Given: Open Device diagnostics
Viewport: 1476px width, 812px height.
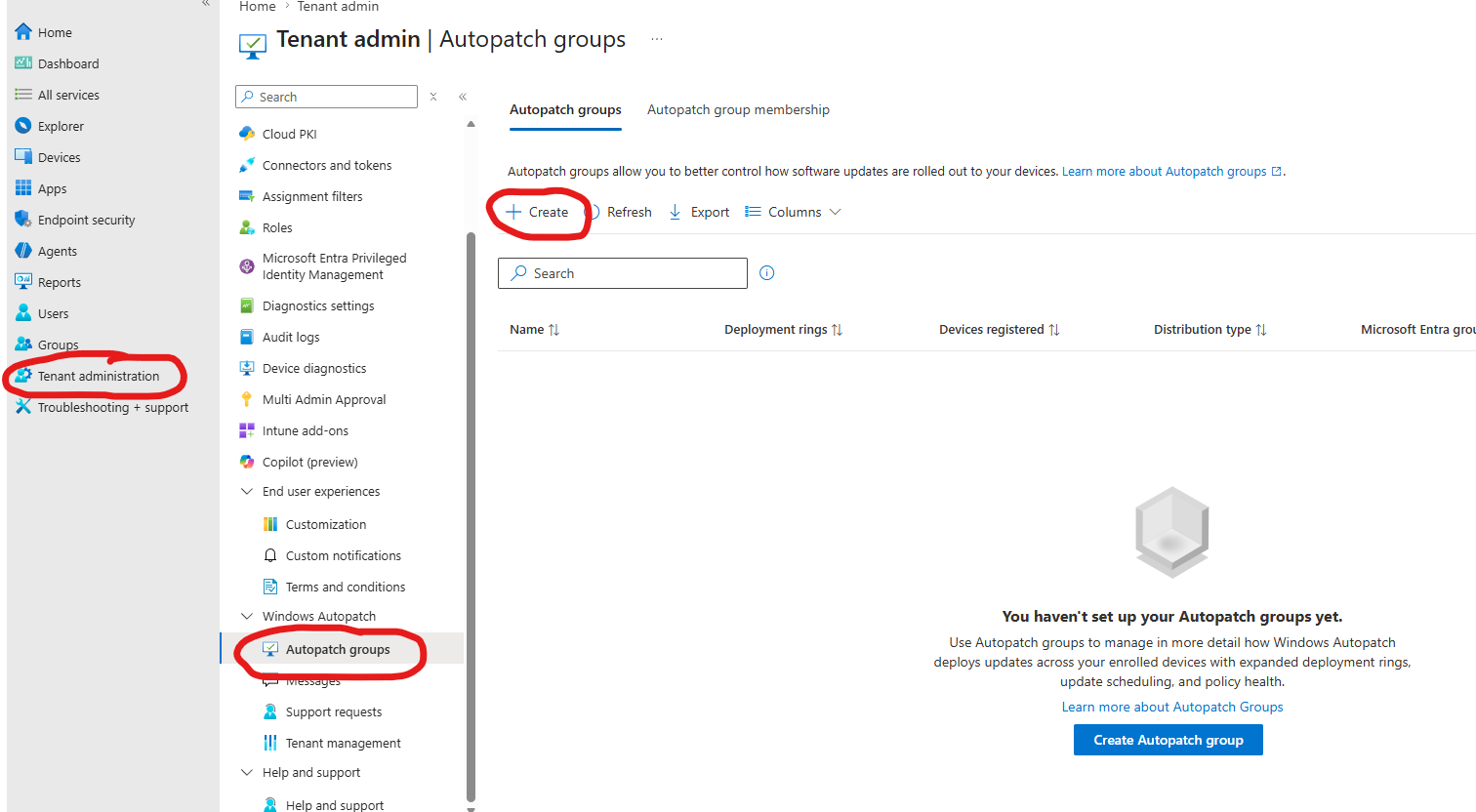Looking at the screenshot, I should [x=313, y=368].
